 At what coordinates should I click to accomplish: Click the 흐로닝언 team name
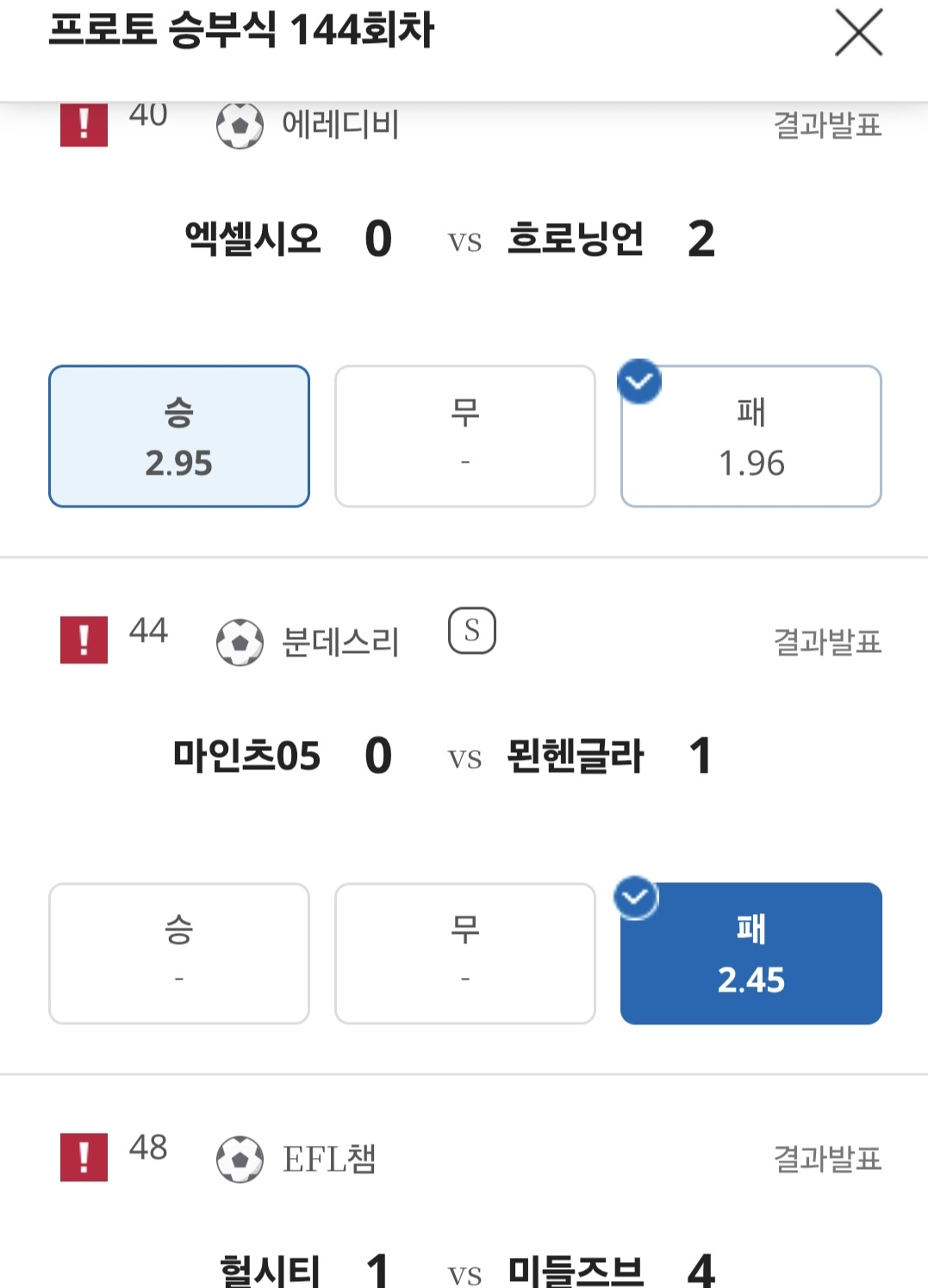[575, 239]
